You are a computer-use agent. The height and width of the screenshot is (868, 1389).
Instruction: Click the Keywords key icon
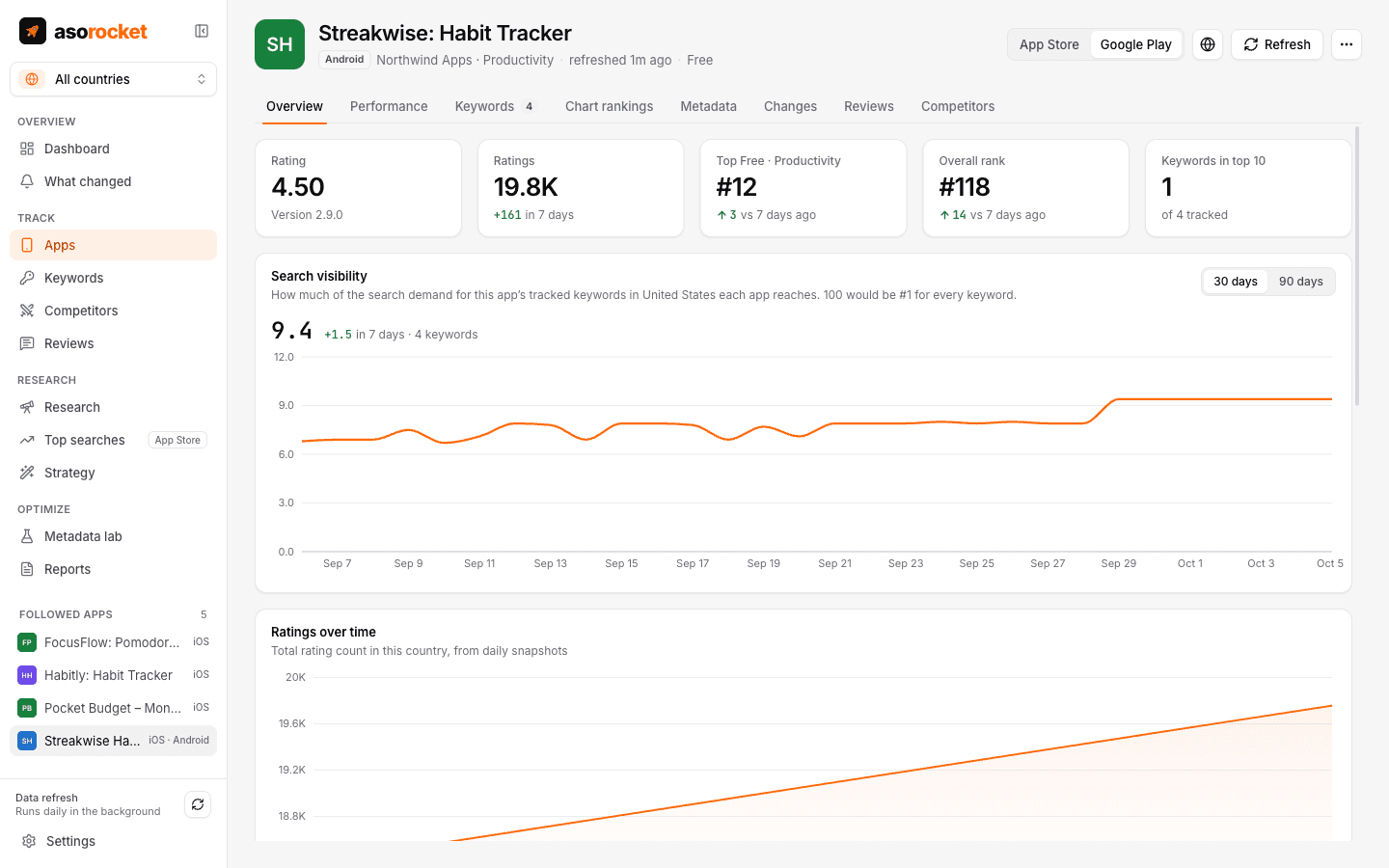coord(27,278)
